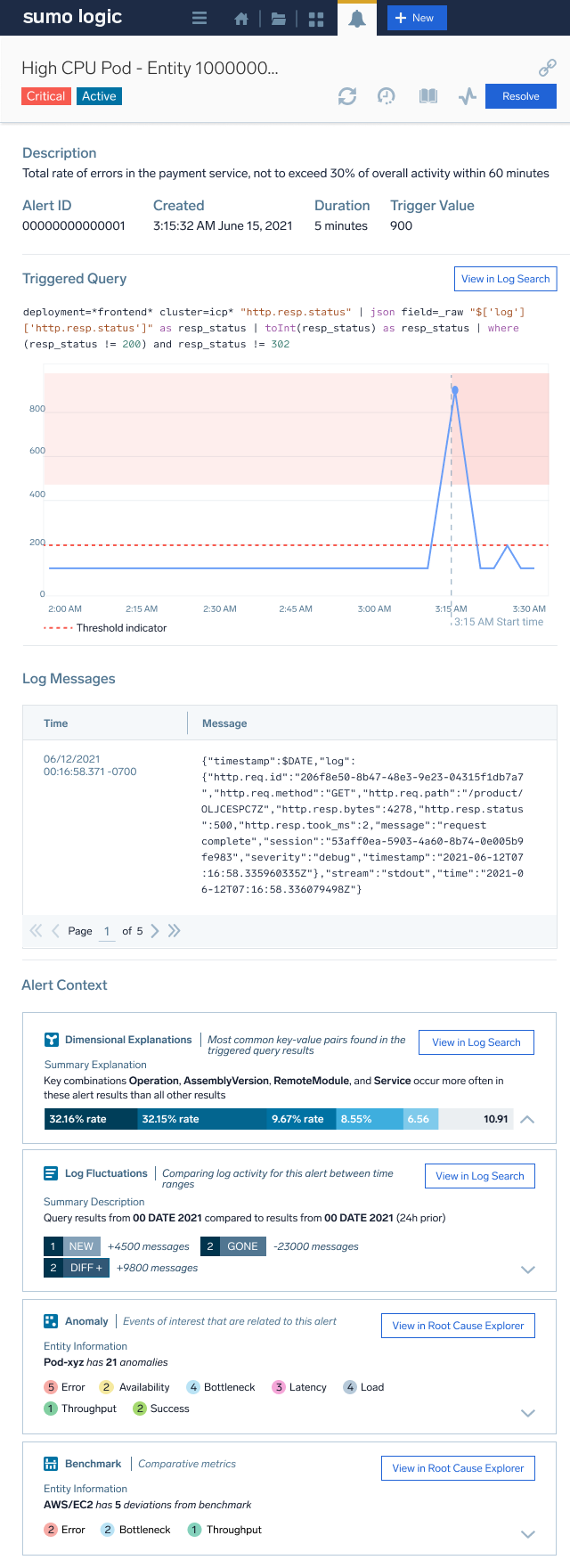This screenshot has height=1568, width=570.
Task: Open the apps grid icon
Action: 315,17
